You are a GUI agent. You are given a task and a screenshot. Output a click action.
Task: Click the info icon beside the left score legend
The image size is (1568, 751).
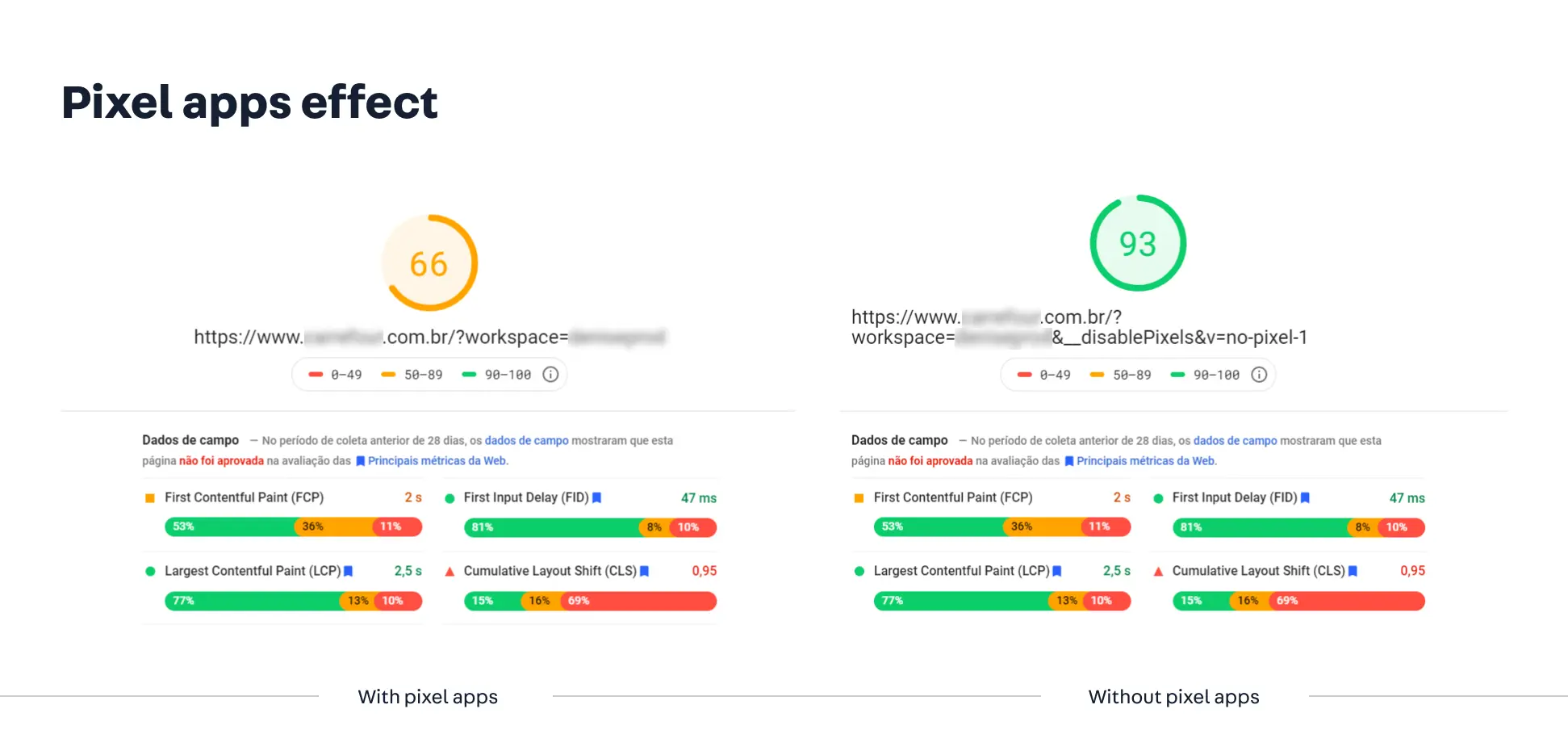(x=550, y=374)
